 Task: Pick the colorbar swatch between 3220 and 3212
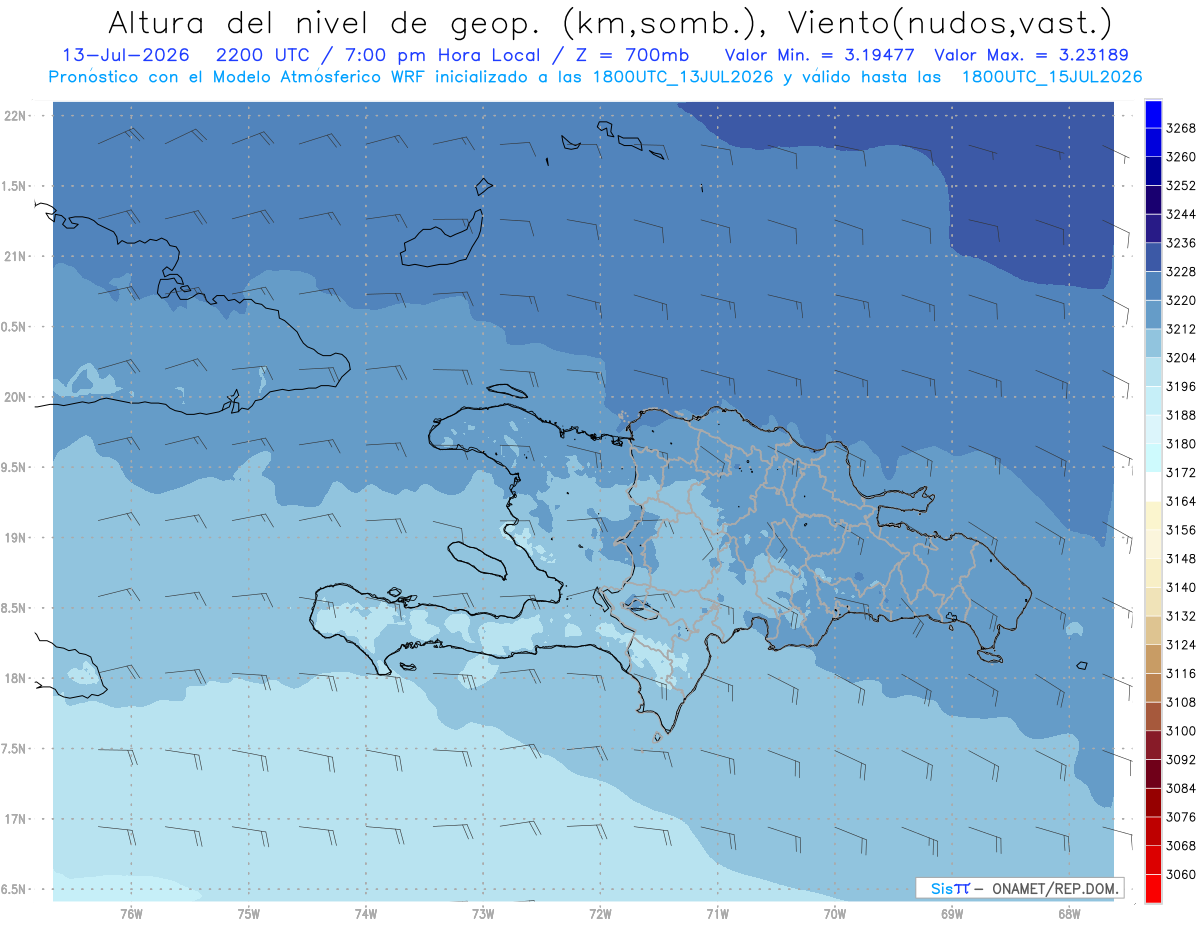point(1153,315)
